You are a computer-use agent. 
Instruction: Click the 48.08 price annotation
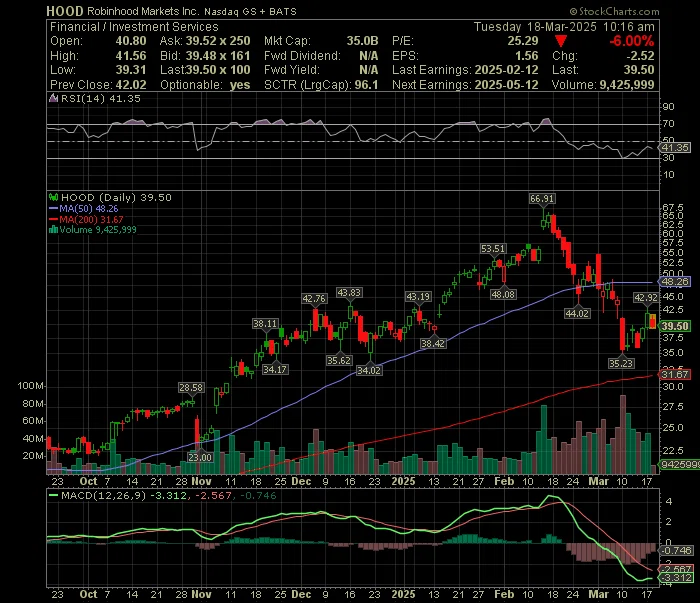(503, 295)
